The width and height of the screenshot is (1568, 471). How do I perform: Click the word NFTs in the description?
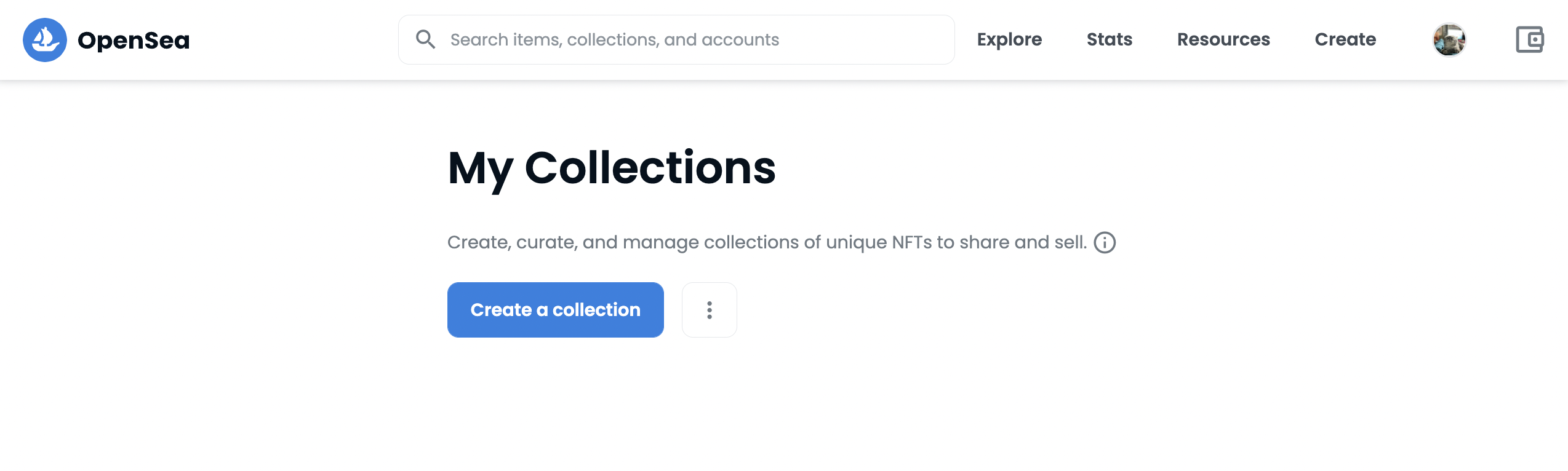coord(911,242)
